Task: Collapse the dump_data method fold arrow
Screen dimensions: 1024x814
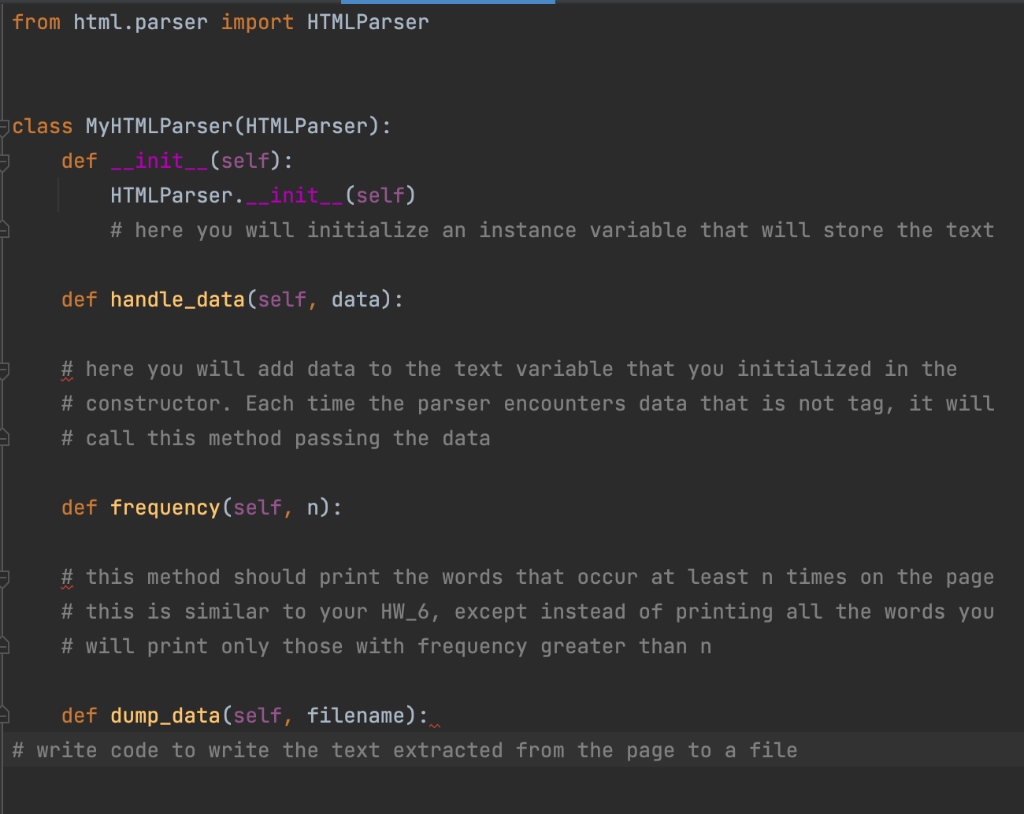Action: click(5, 715)
